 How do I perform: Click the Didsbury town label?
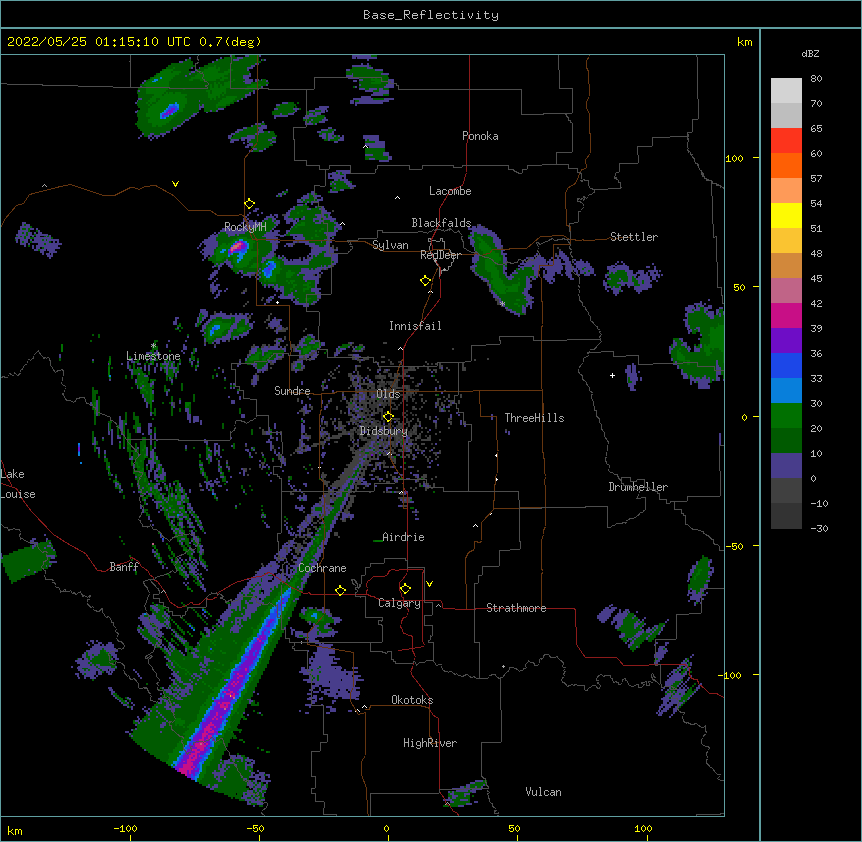tap(384, 431)
